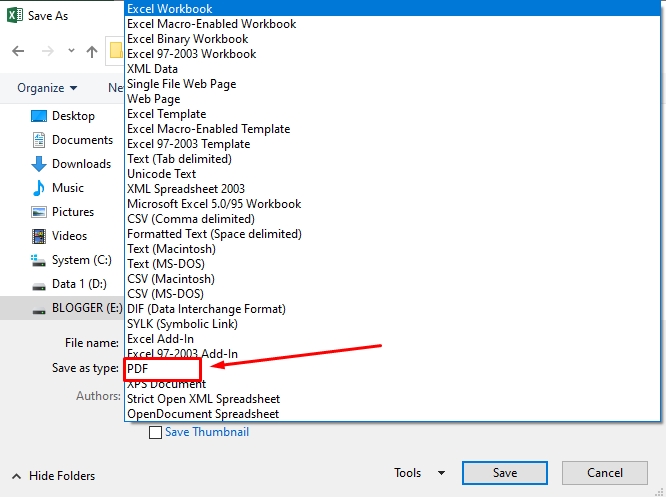The width and height of the screenshot is (666, 497).
Task: Select DIF (Data Interchange Format) type
Action: (392, 309)
